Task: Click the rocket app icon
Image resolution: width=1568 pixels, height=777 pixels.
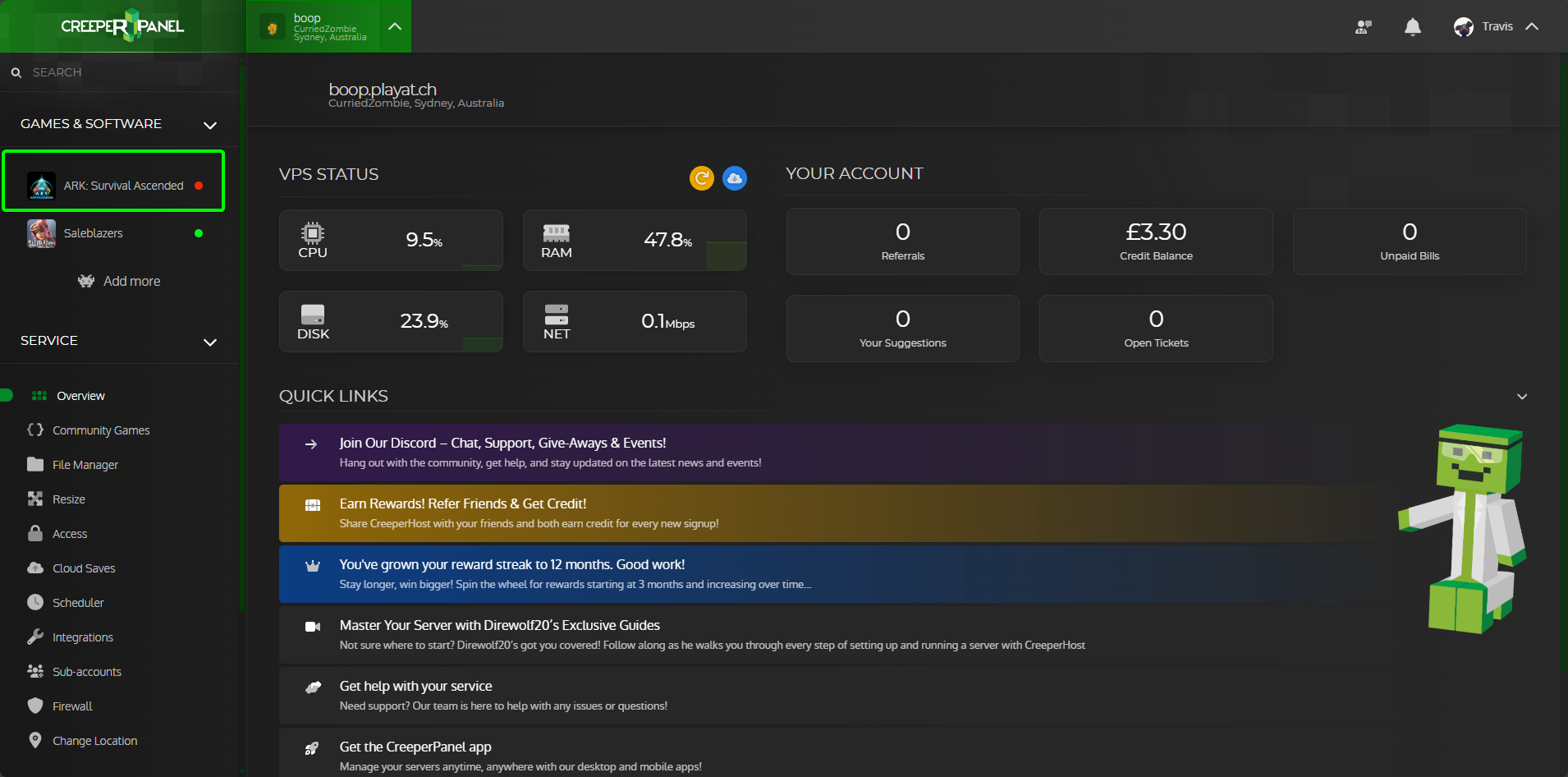Action: coord(312,748)
